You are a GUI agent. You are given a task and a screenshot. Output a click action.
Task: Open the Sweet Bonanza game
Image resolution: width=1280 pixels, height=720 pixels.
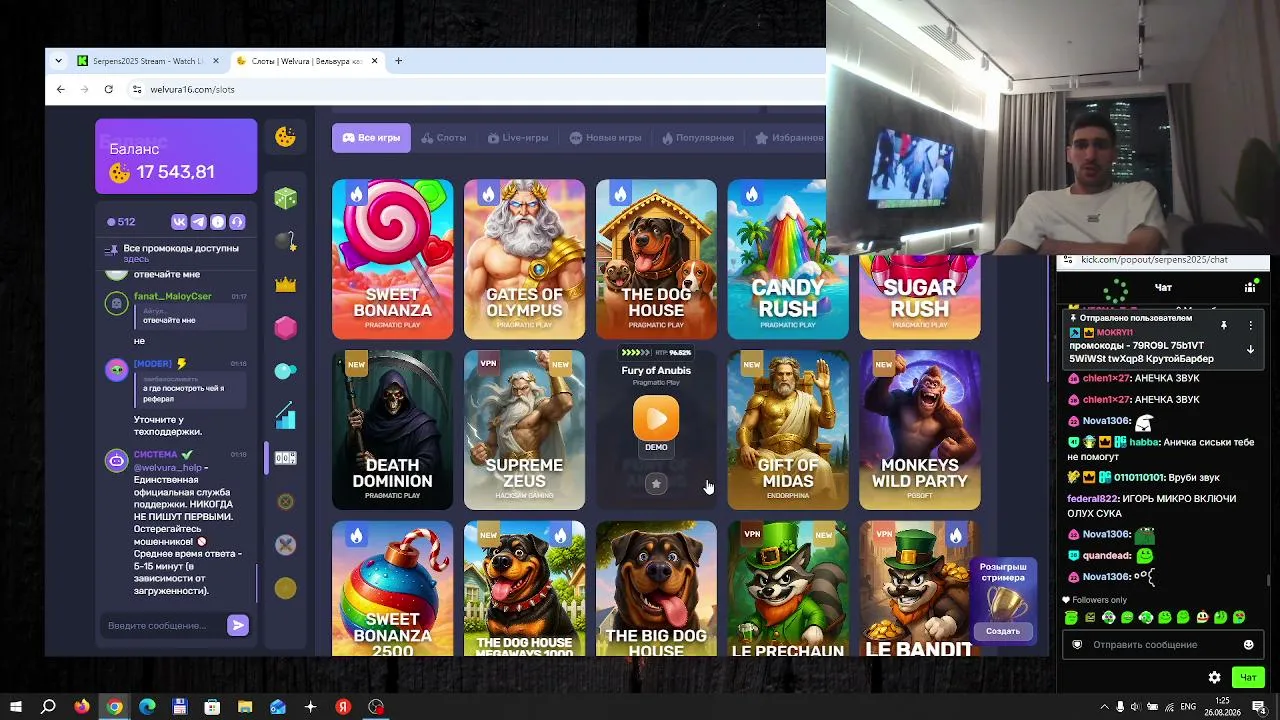(x=392, y=259)
